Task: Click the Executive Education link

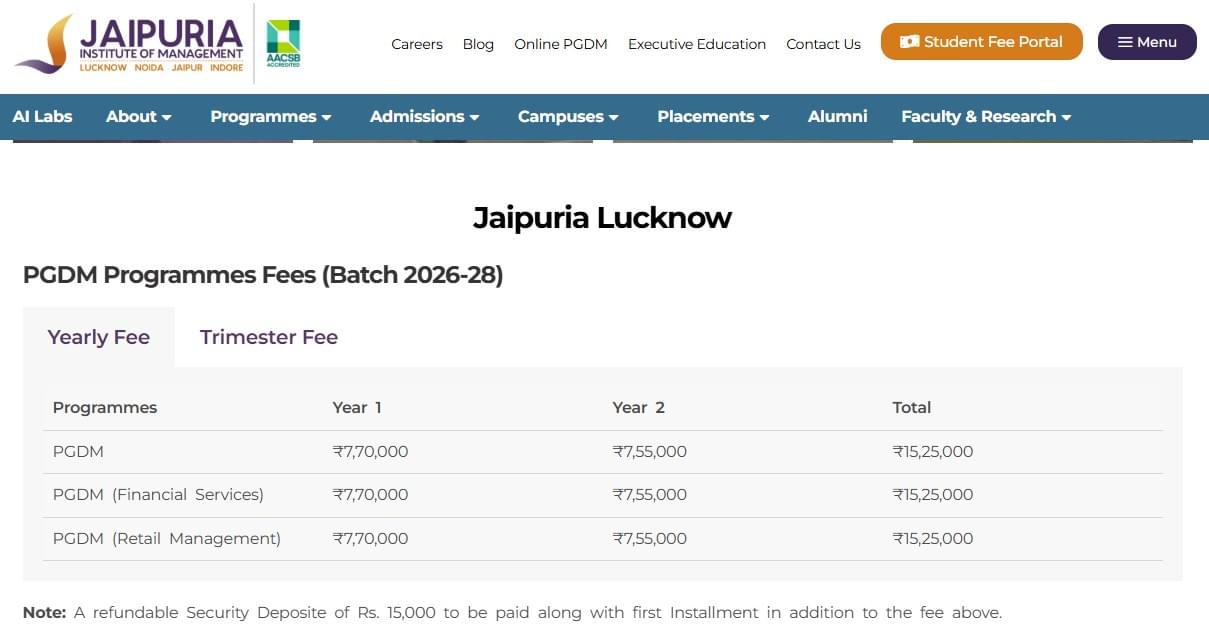Action: click(697, 44)
